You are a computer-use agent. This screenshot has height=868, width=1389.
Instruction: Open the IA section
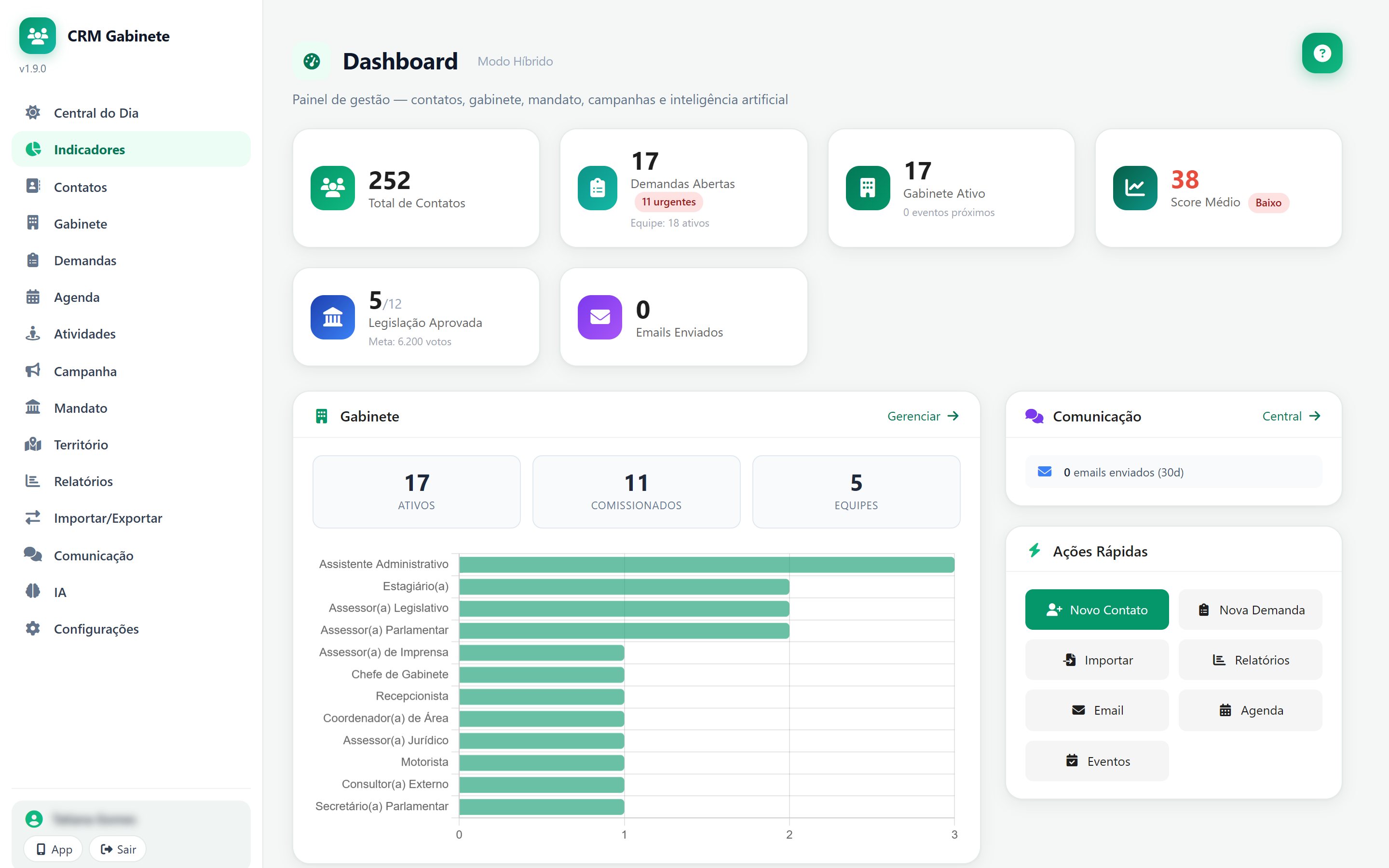click(x=131, y=592)
